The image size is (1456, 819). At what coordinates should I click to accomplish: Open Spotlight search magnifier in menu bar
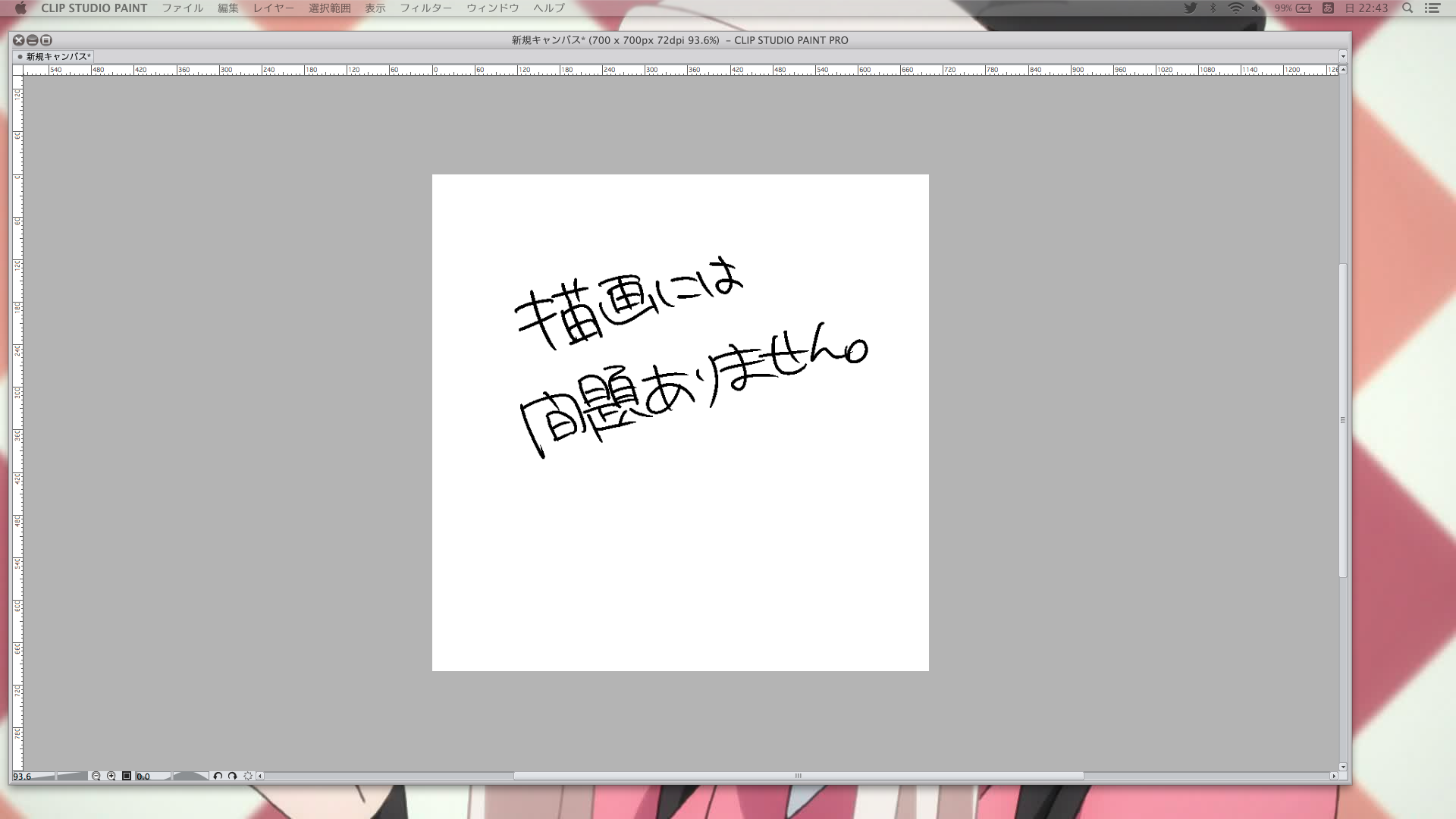(x=1407, y=8)
